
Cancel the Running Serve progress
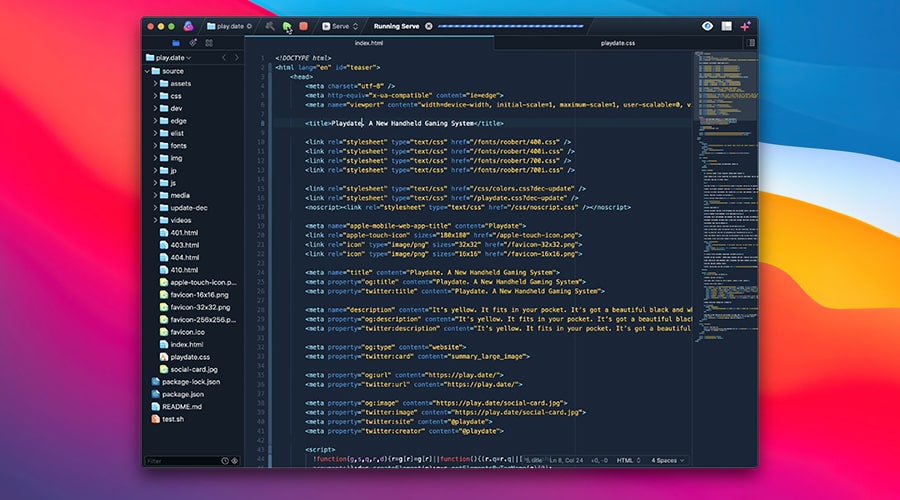428,26
